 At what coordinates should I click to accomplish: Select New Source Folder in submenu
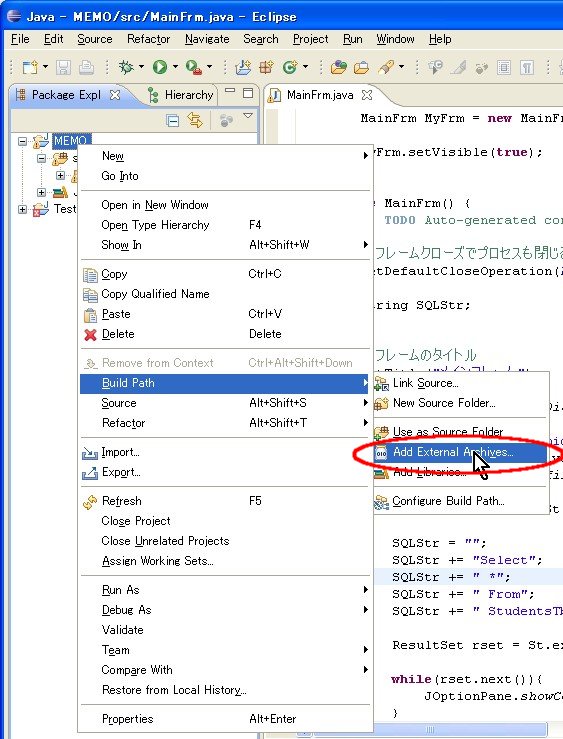[461, 403]
